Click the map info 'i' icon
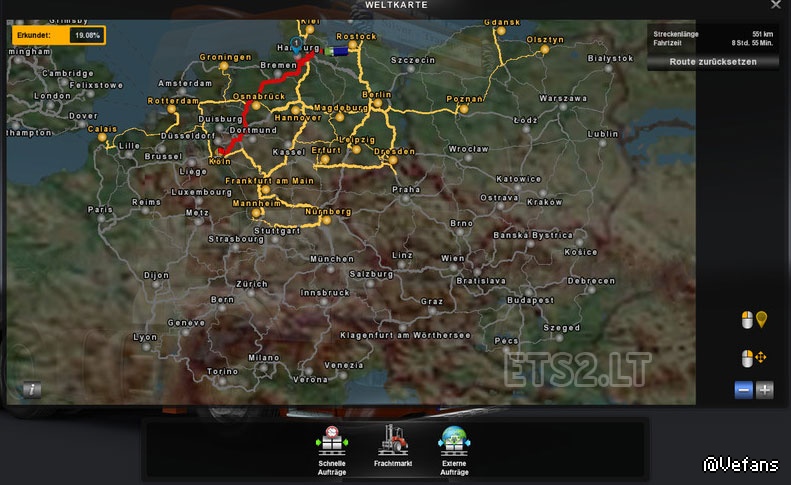Image resolution: width=791 pixels, height=485 pixels. 32,389
